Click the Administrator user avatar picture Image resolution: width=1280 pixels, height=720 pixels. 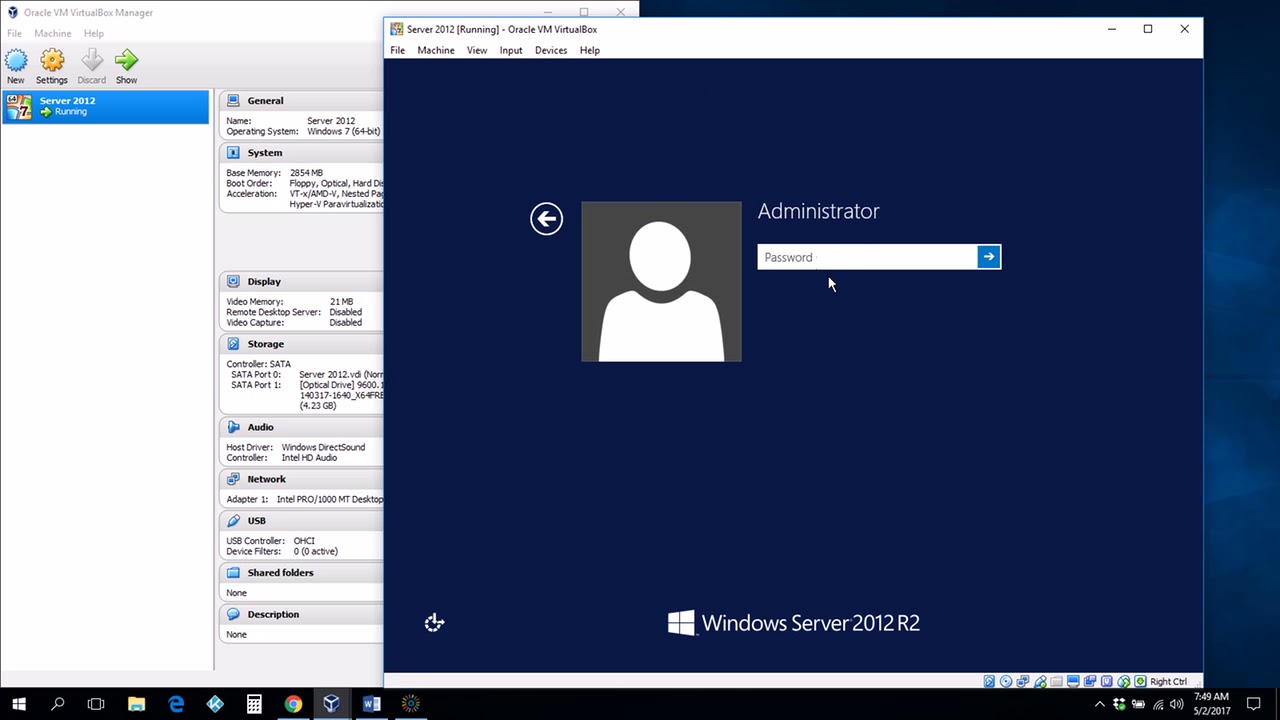click(661, 281)
